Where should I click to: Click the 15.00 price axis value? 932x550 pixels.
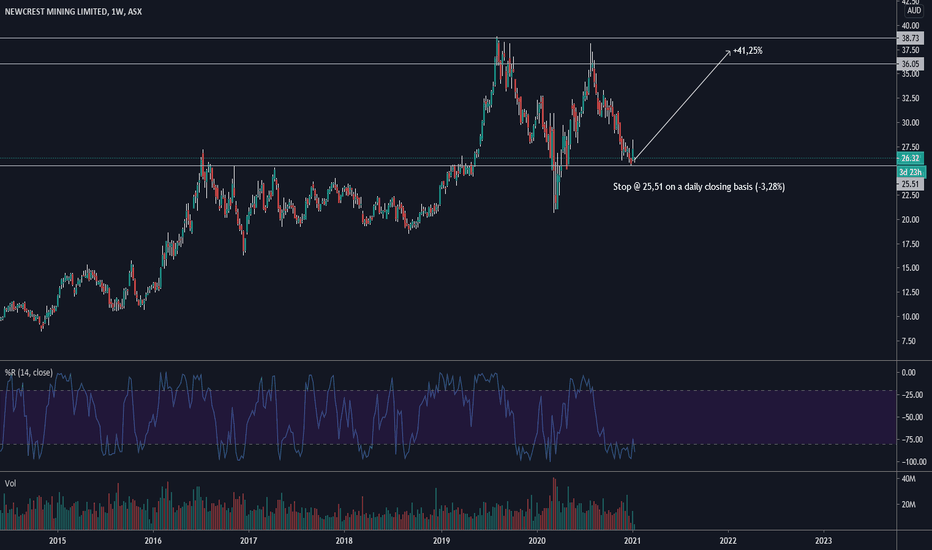(x=910, y=268)
